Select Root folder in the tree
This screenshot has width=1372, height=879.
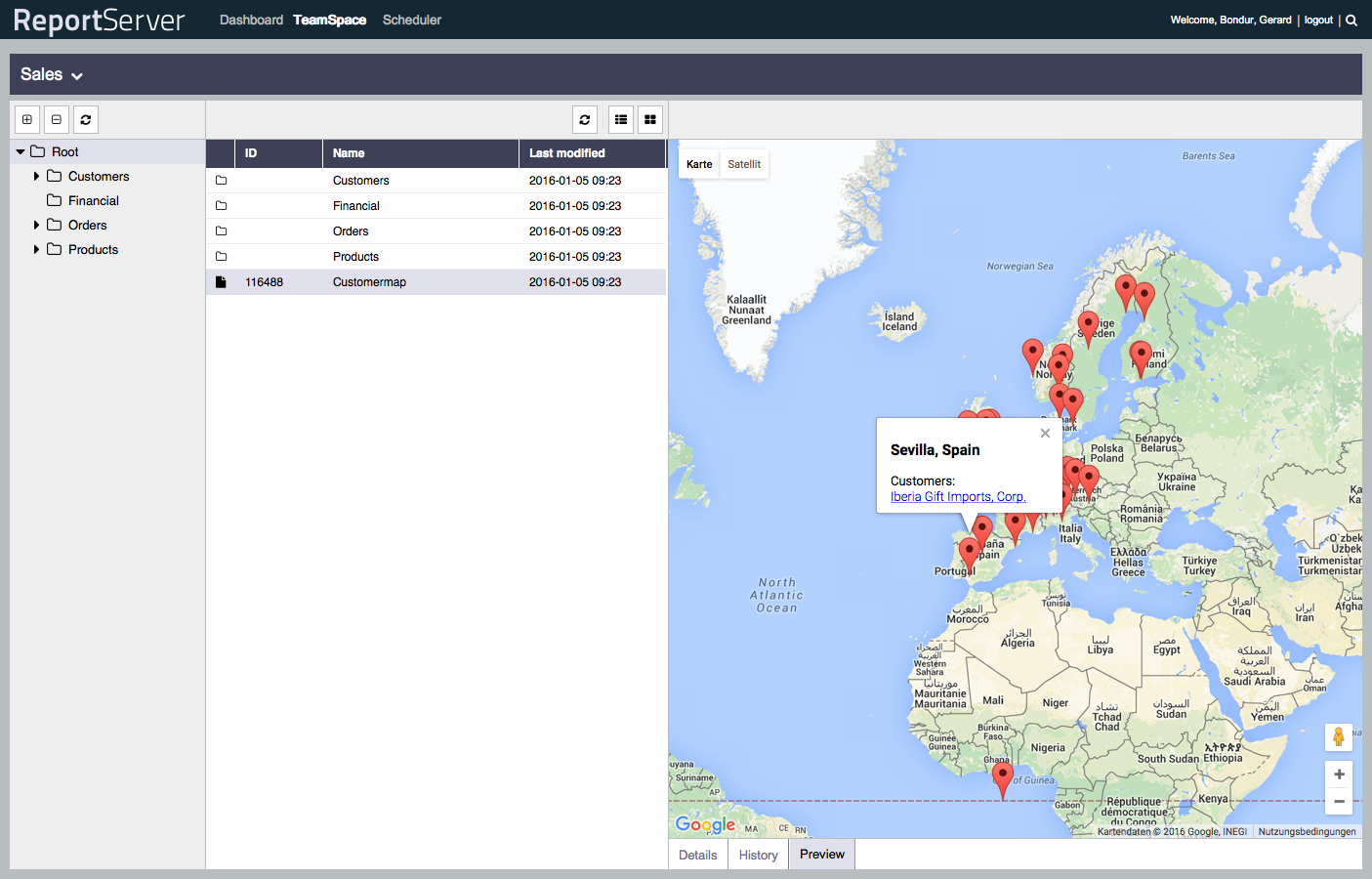point(65,151)
